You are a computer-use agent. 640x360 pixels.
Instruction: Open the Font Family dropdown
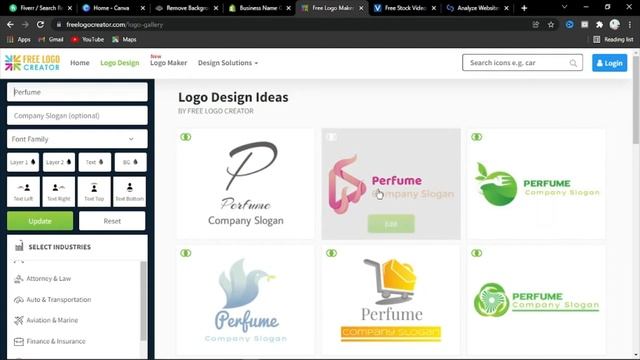click(x=77, y=139)
